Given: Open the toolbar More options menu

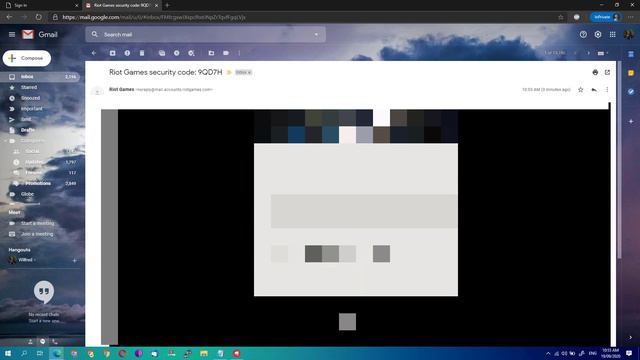Looking at the screenshot, I should pos(239,53).
